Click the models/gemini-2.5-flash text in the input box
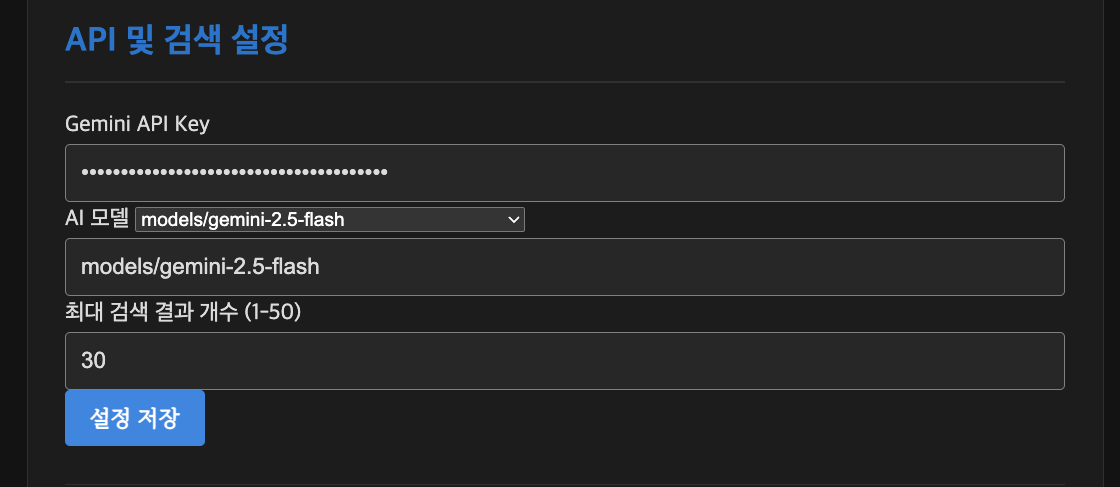This screenshot has height=487, width=1120. pyautogui.click(x=200, y=267)
